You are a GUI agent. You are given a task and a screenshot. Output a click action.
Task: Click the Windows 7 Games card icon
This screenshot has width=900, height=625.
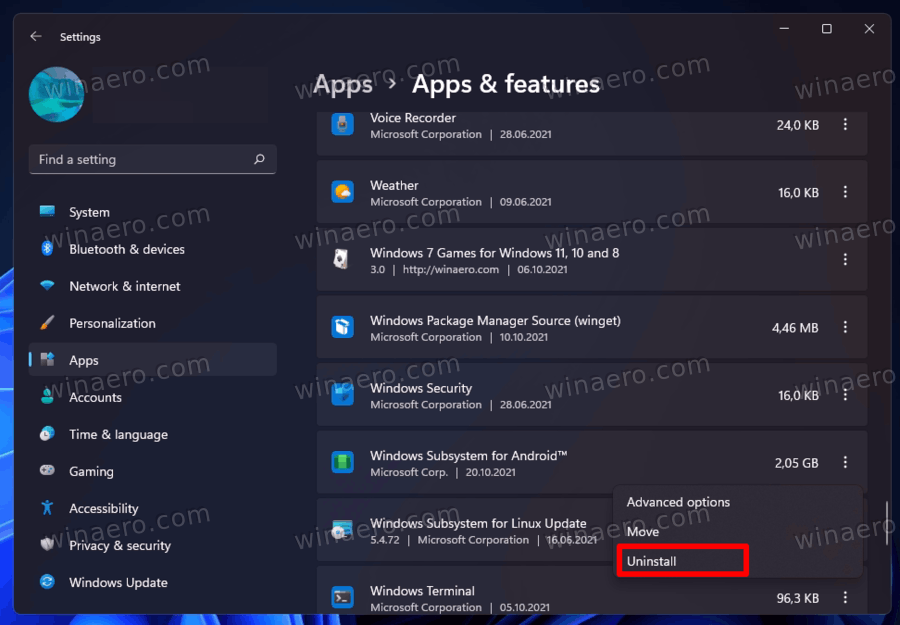click(x=342, y=259)
